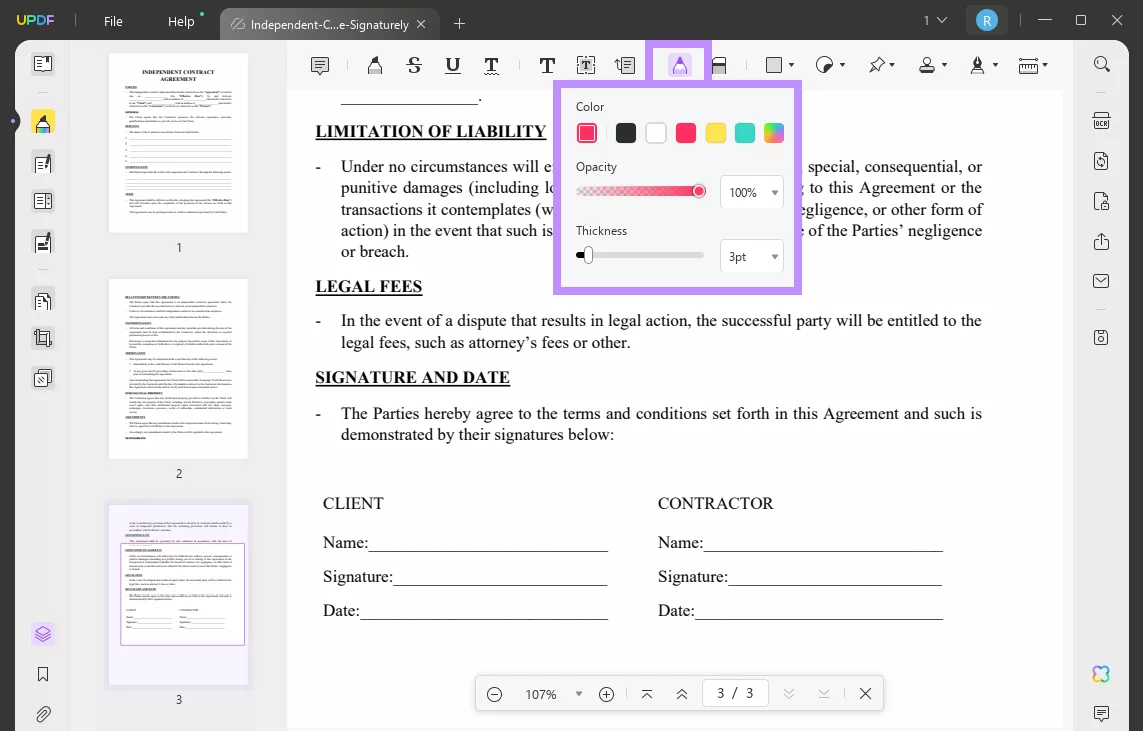
Task: Expand the Pin attachment tool dropdown
Action: [892, 66]
